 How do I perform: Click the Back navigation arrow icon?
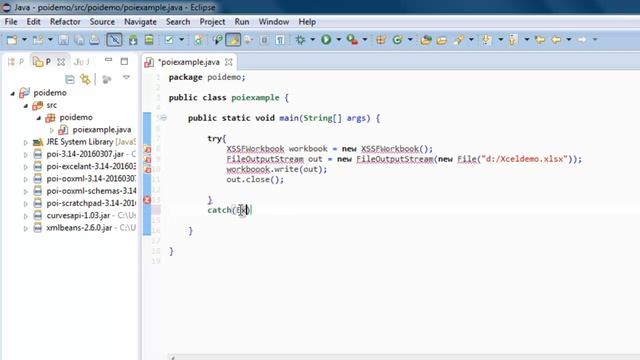click(x=556, y=40)
